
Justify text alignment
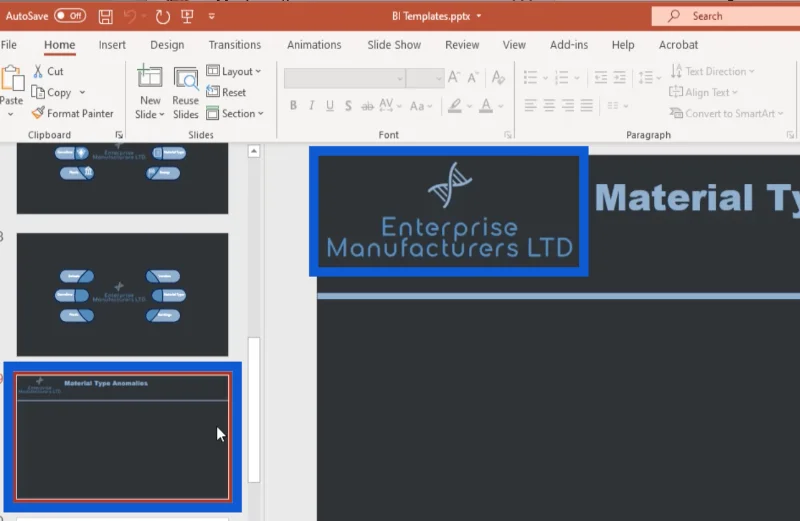click(x=587, y=106)
